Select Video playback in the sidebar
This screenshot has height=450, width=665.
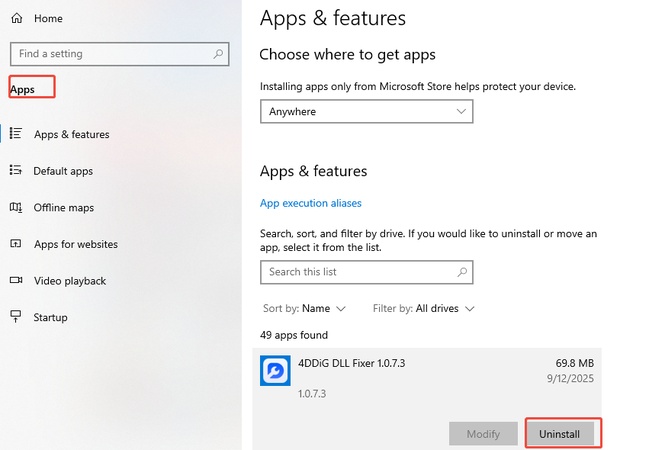[x=70, y=281]
